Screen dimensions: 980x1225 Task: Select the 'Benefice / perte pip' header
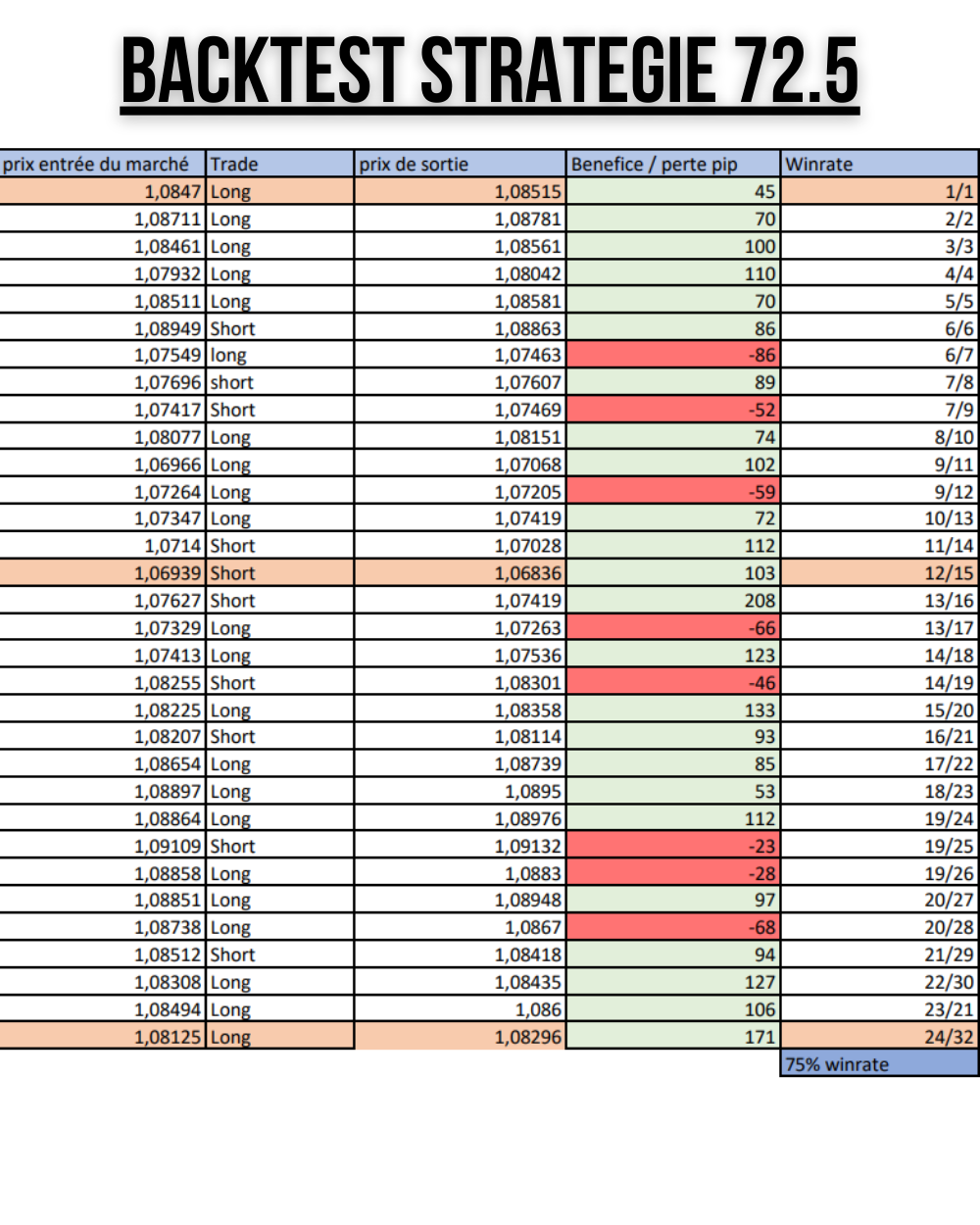point(672,164)
